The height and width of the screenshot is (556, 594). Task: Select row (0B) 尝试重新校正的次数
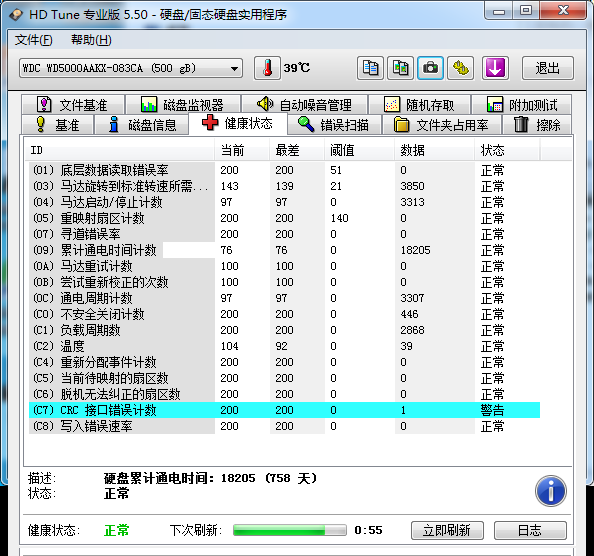click(284, 282)
